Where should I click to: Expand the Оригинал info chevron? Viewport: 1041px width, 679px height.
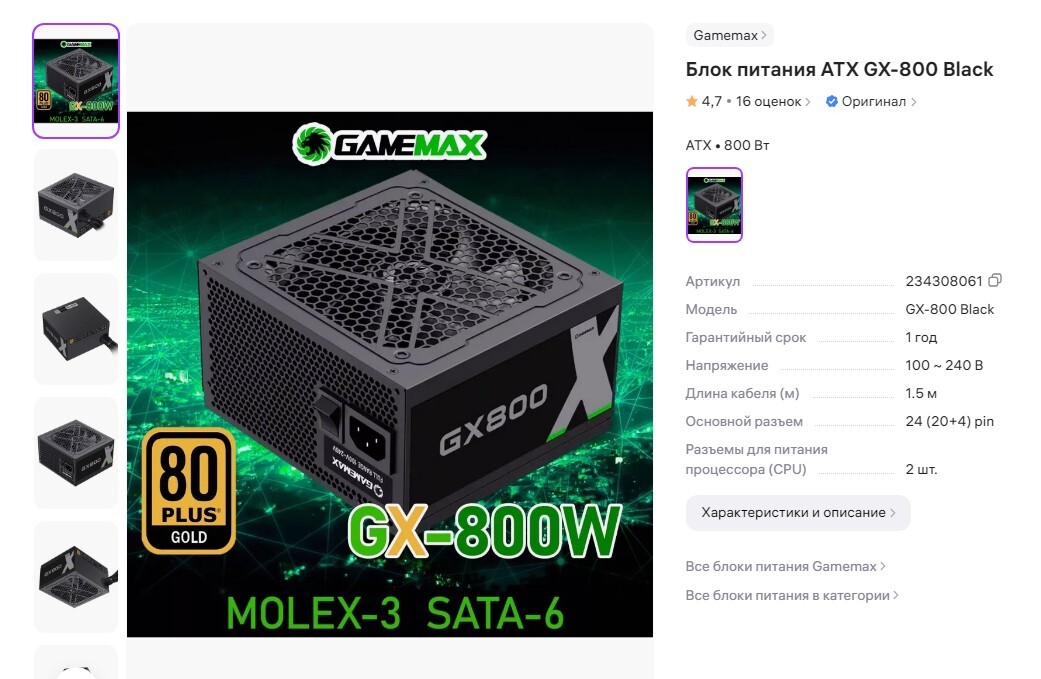[x=914, y=102]
